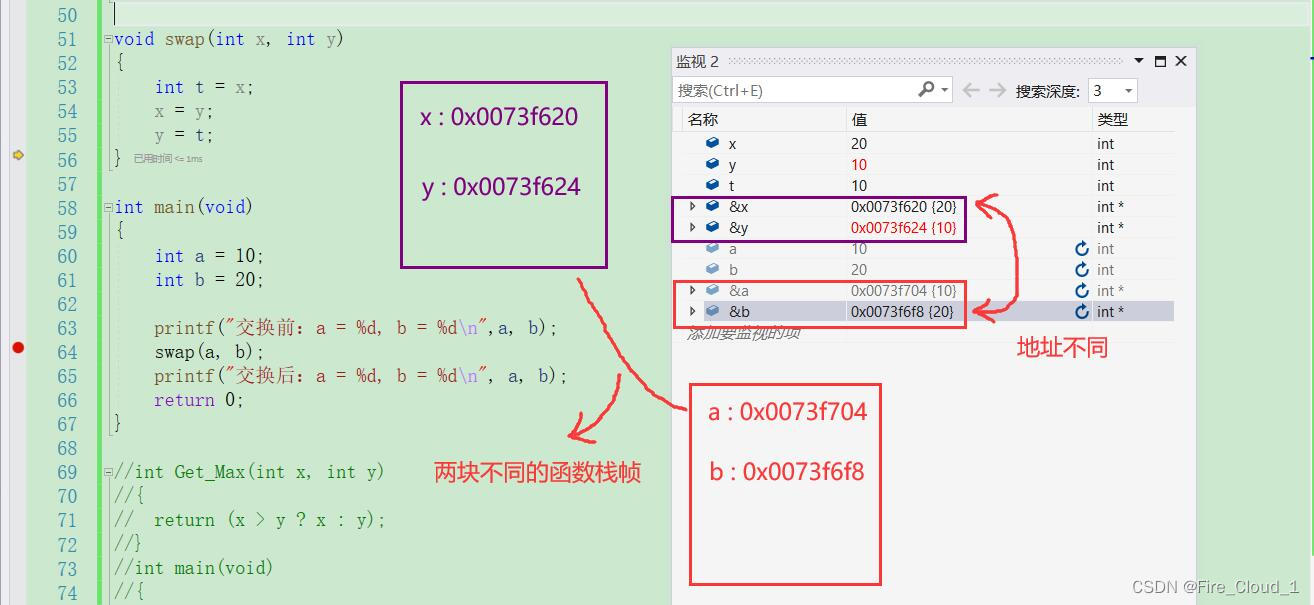The image size is (1314, 605).
Task: Click the refresh icon on the &b row
Action: click(x=1081, y=311)
